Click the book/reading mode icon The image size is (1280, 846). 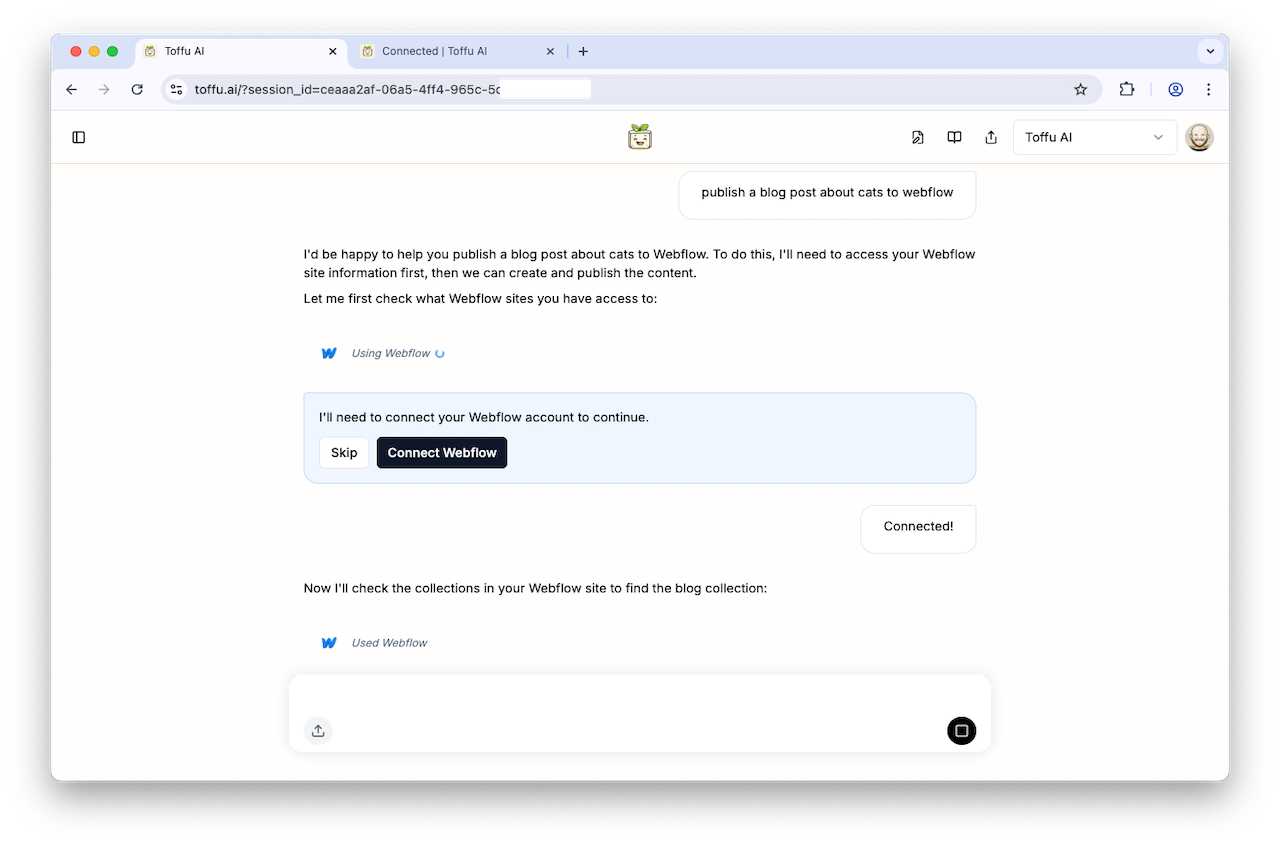pos(954,137)
